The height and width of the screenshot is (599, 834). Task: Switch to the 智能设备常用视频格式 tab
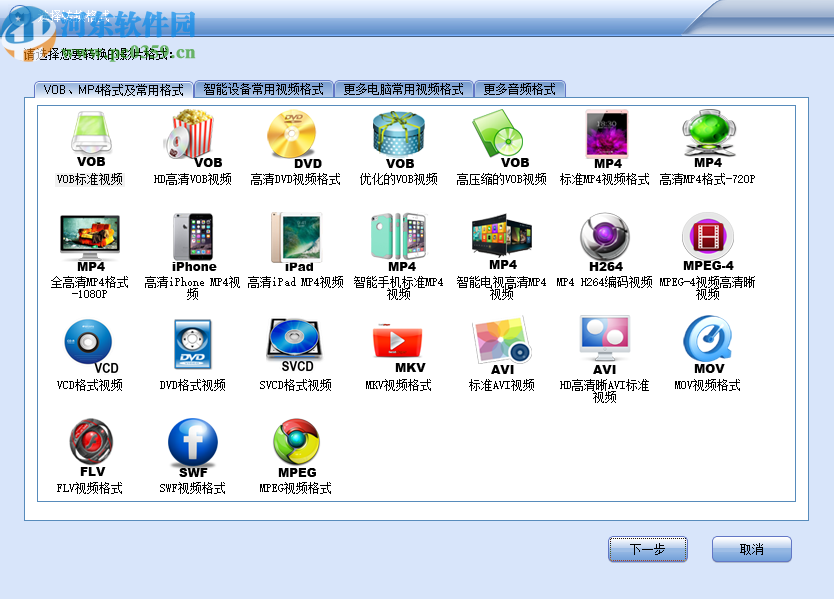(262, 87)
